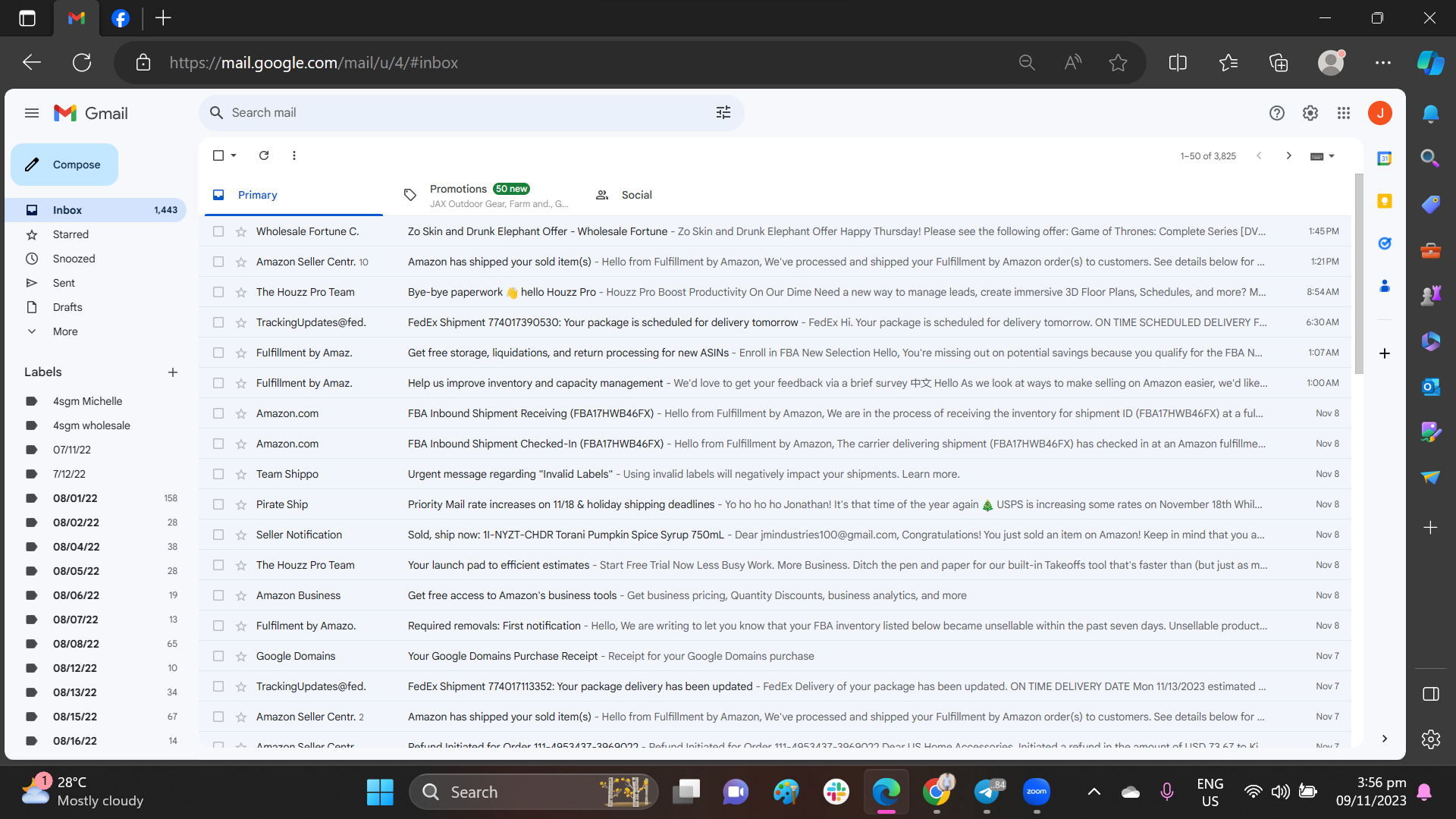Viewport: 1456px width, 819px height.
Task: Open Snoozed folder
Action: pos(74,259)
